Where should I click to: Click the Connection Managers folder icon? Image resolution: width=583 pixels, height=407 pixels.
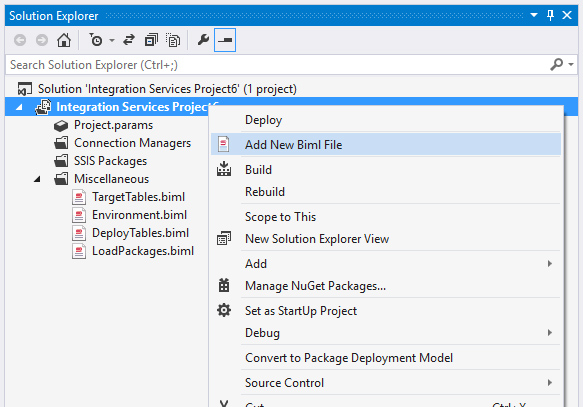coord(61,143)
